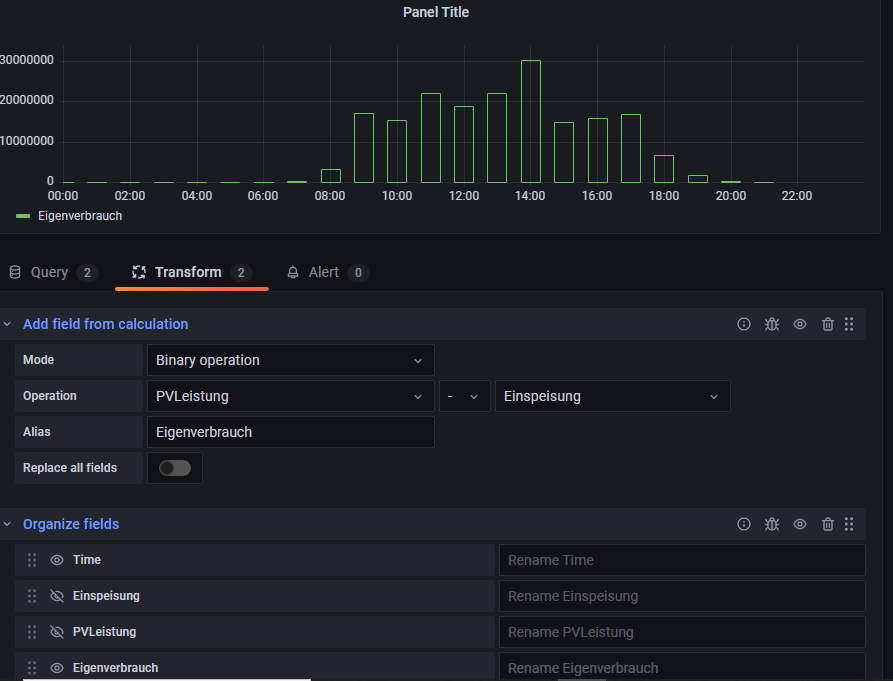Click the Rename Time input field
Image resolution: width=893 pixels, height=681 pixels.
(681, 560)
